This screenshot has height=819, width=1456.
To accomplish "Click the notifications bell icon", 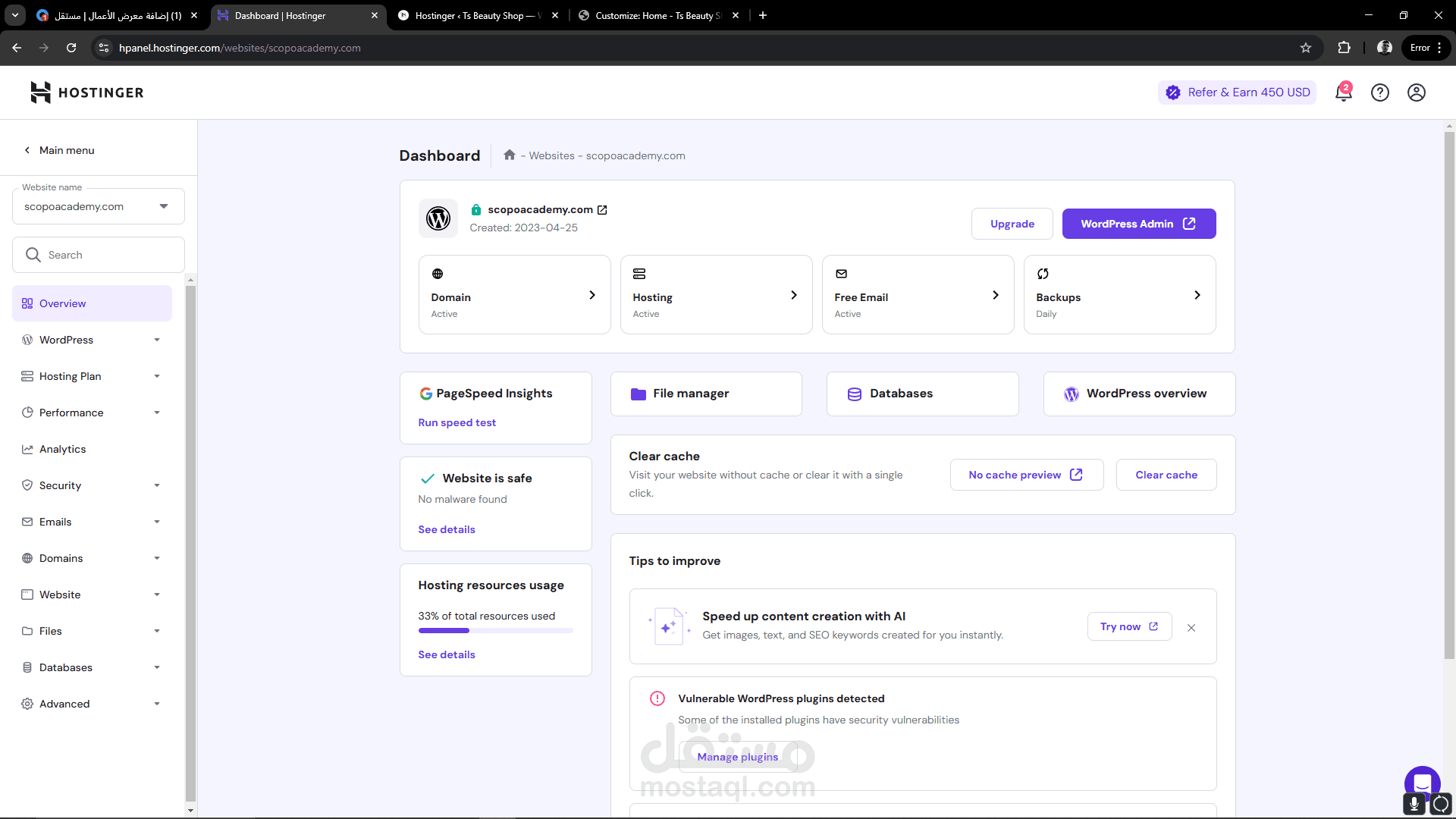I will point(1343,93).
